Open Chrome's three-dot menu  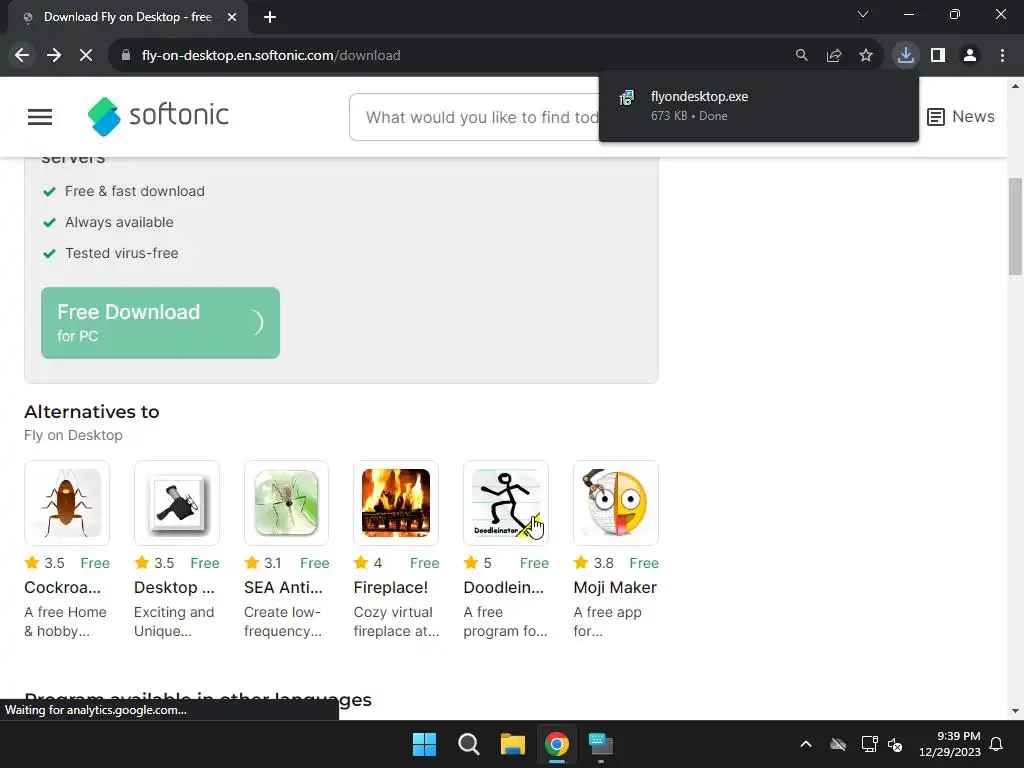click(1002, 56)
